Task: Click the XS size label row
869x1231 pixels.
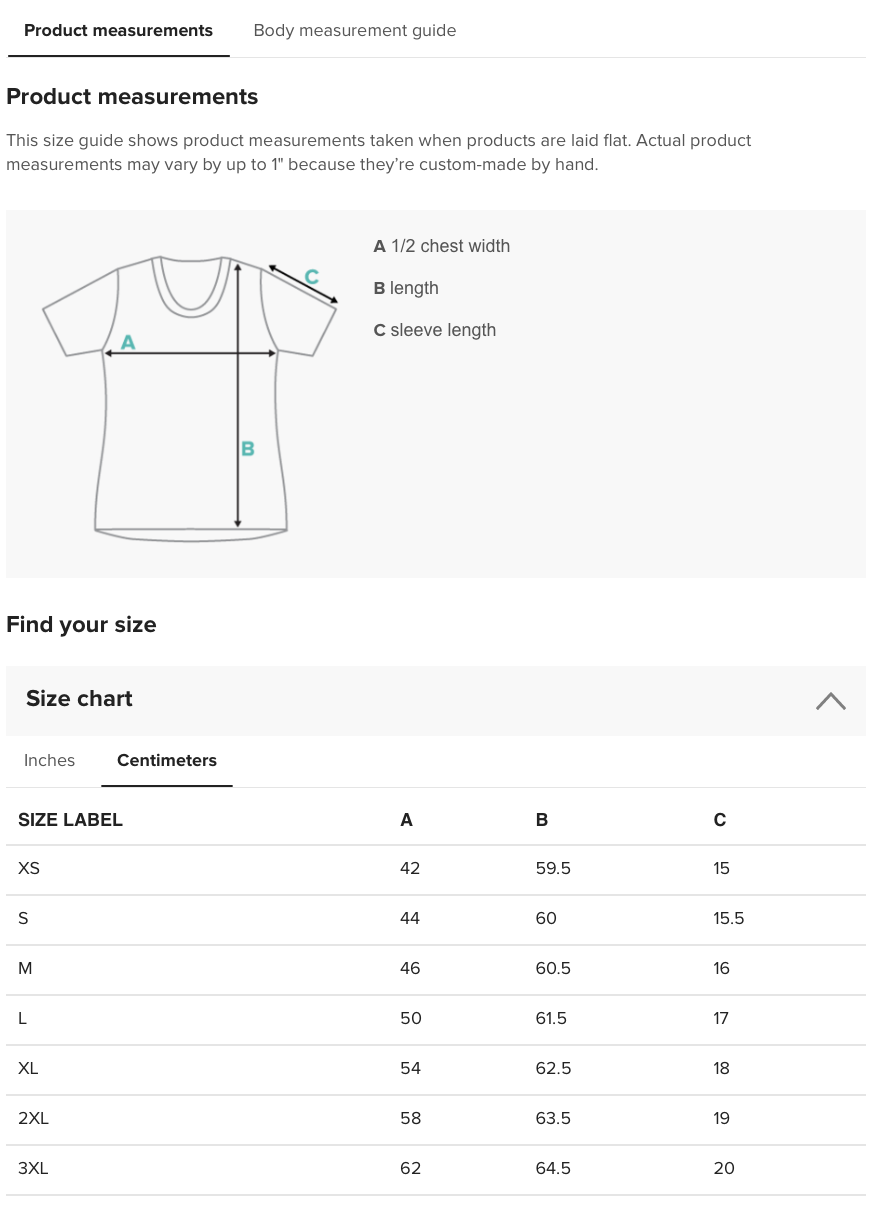Action: coord(435,869)
